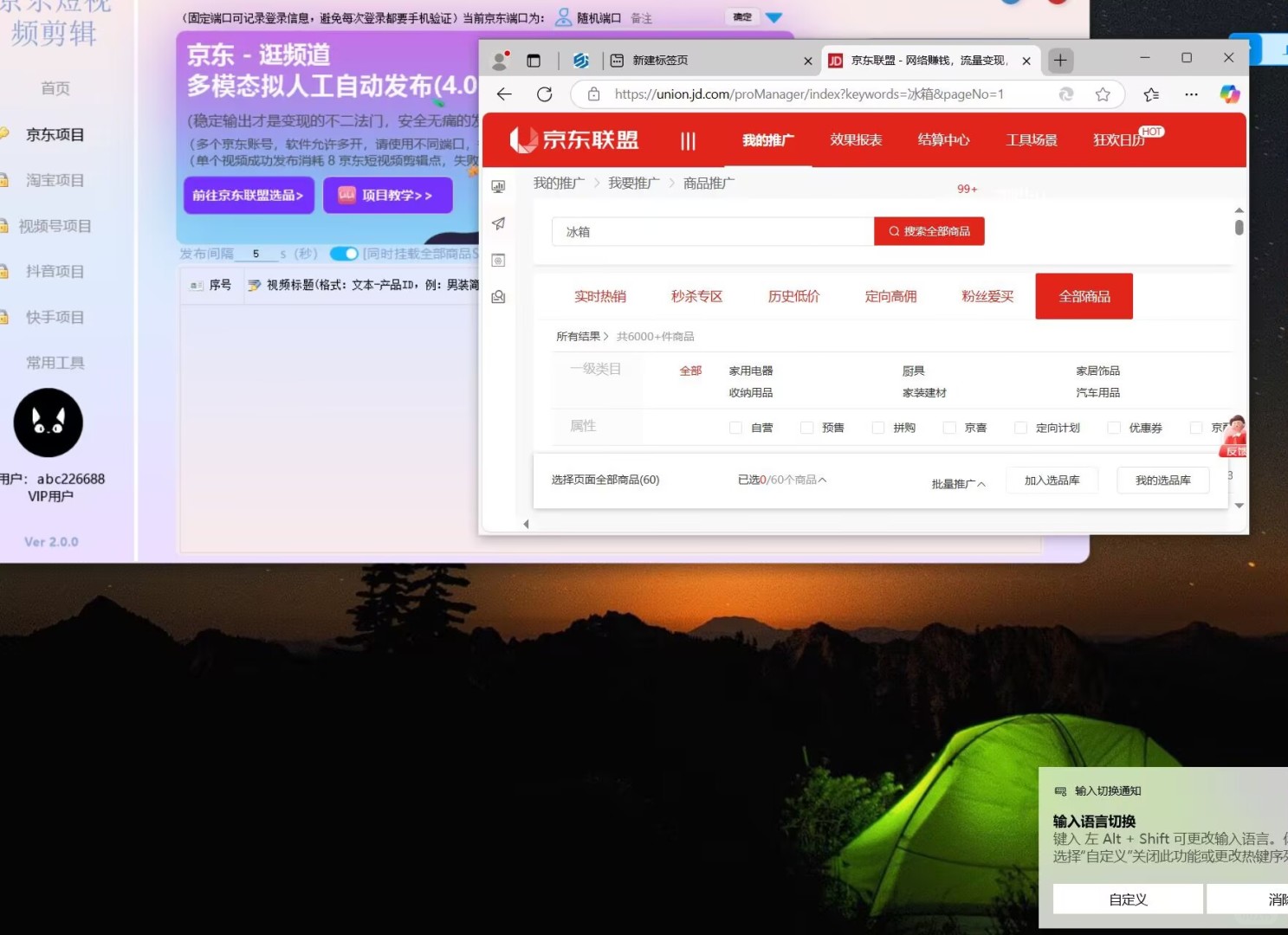Click the cat avatar in editing app
The height and width of the screenshot is (935, 1288).
click(49, 422)
